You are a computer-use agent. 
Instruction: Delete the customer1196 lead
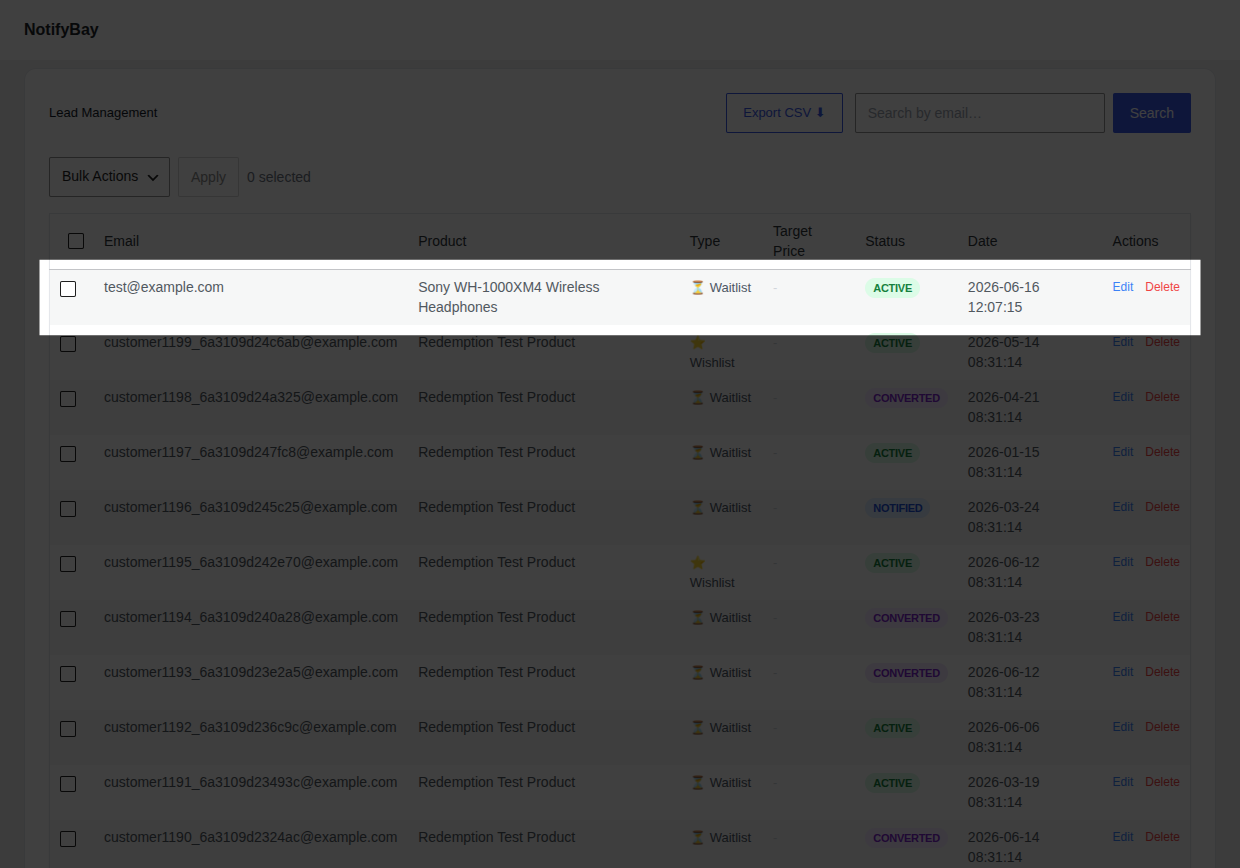click(x=1162, y=507)
